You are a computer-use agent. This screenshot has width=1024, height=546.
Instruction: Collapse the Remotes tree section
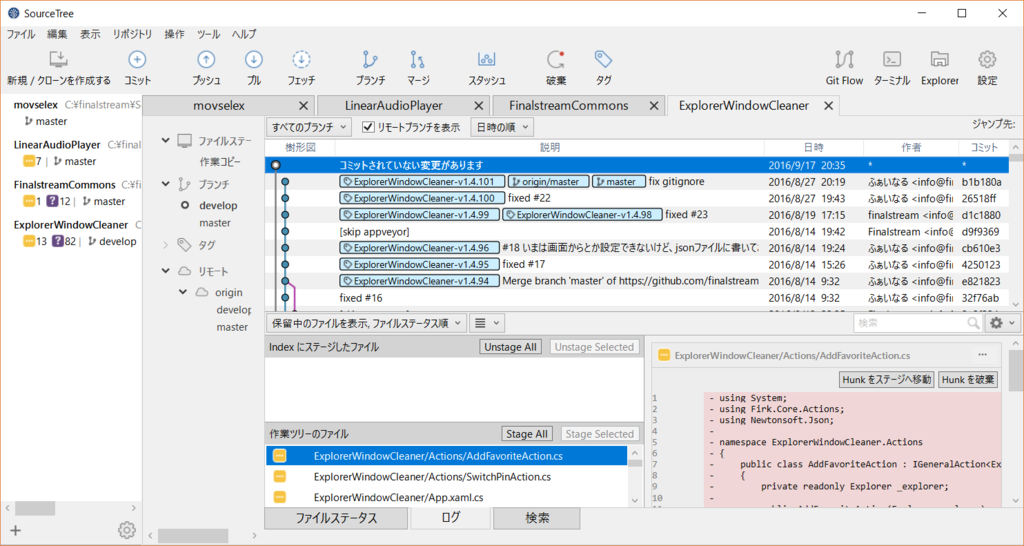(166, 270)
